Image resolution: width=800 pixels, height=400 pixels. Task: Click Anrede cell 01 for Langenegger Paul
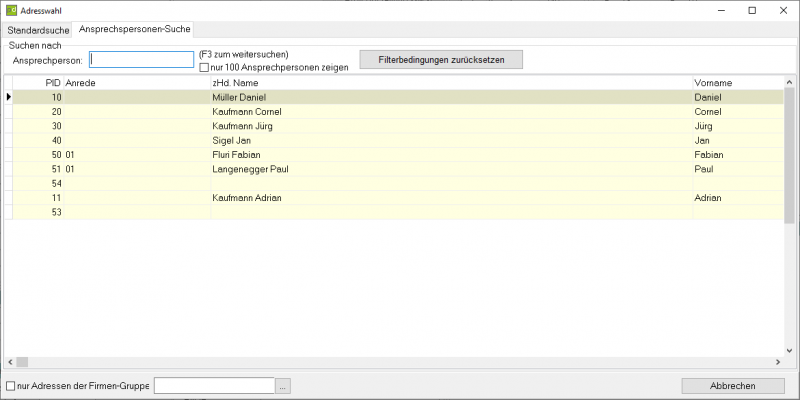tap(137, 169)
